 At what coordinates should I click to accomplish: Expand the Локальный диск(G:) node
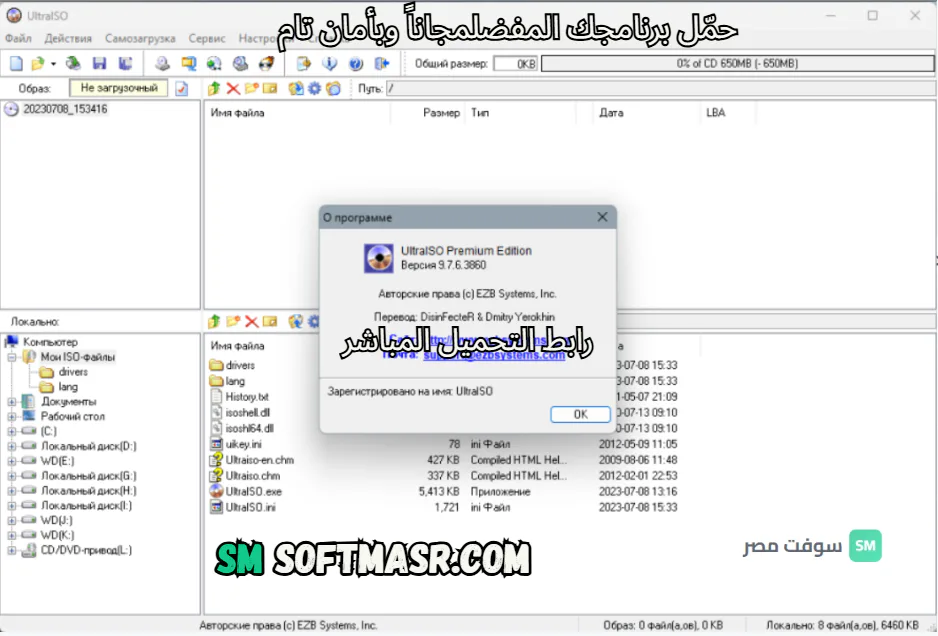(x=11, y=476)
